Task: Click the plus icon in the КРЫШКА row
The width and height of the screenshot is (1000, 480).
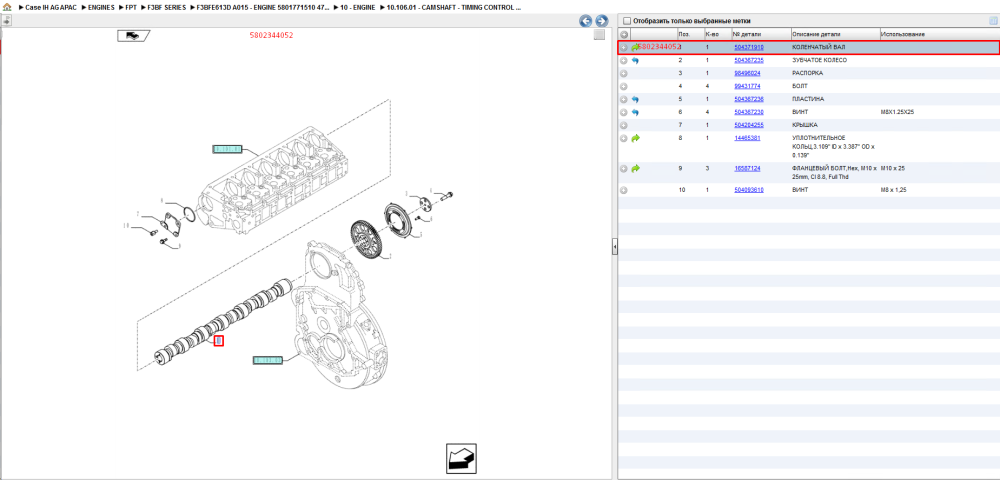Action: pyautogui.click(x=624, y=125)
